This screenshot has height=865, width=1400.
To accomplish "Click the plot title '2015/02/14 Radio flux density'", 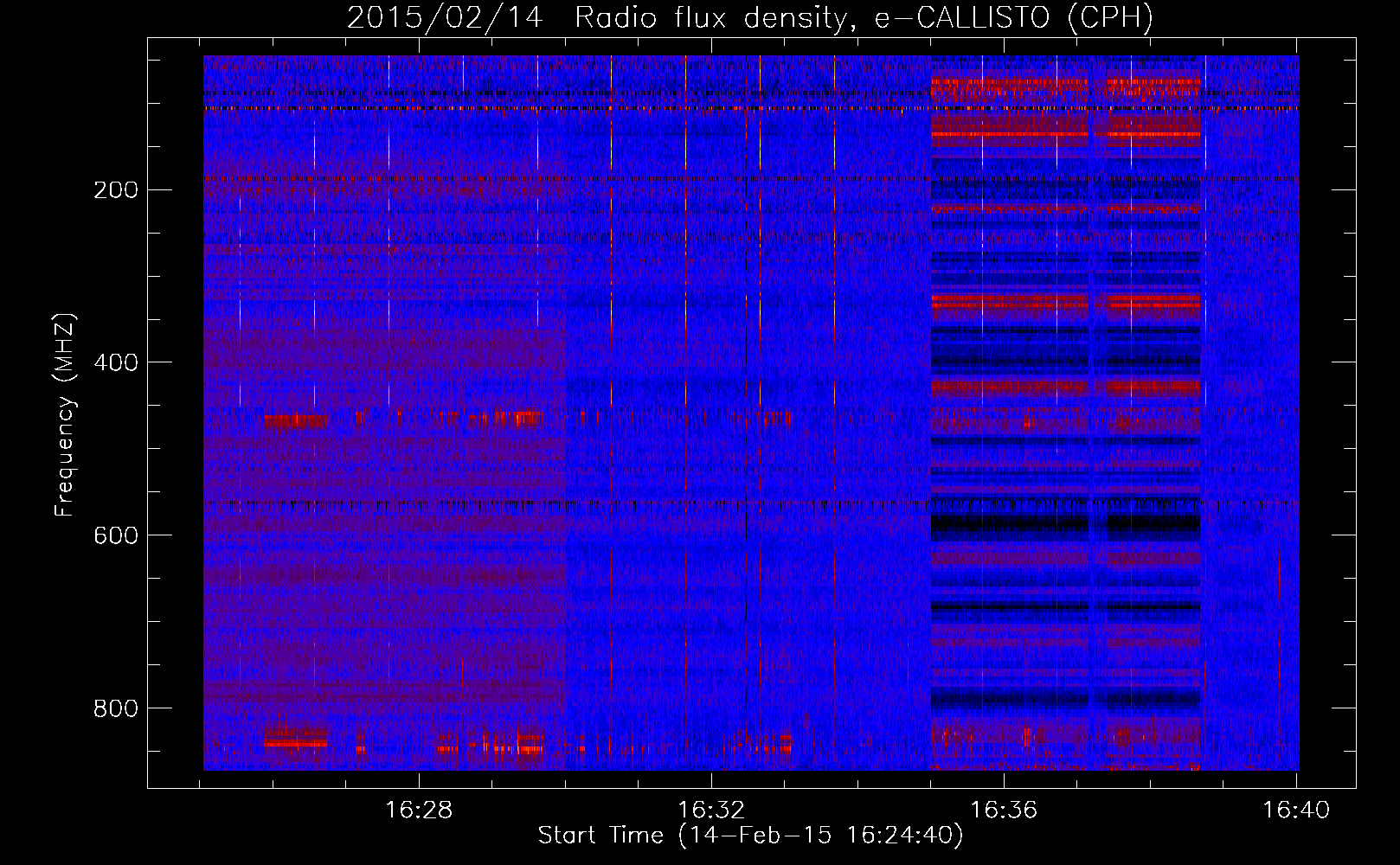I will [x=750, y=17].
